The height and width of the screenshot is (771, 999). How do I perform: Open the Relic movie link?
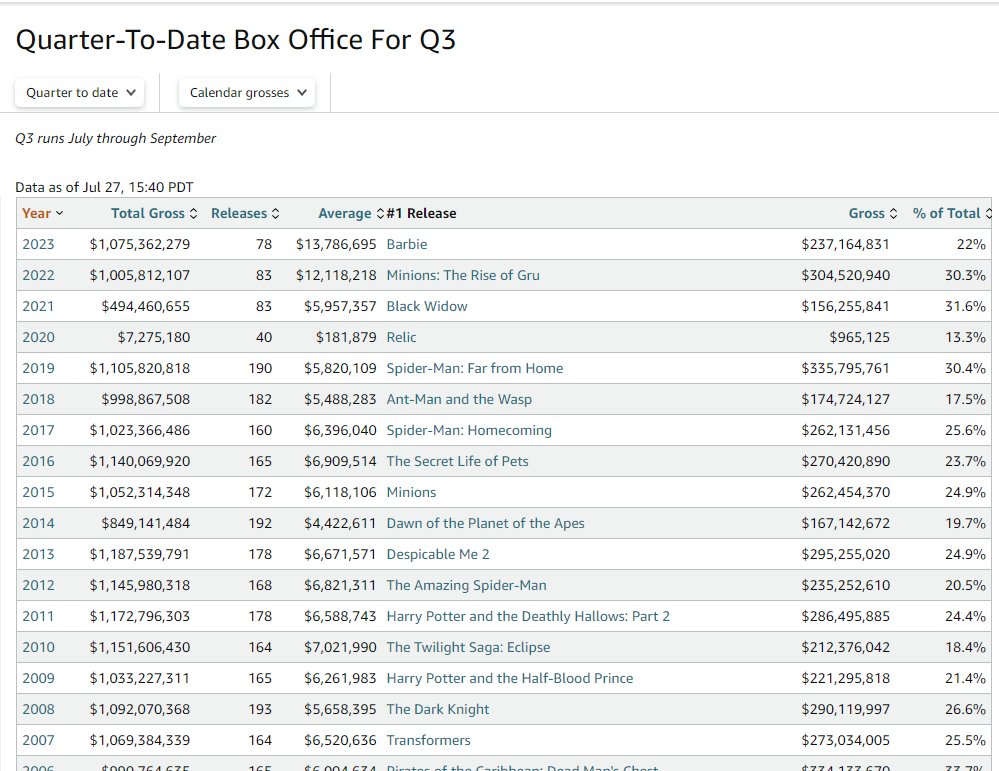point(401,338)
